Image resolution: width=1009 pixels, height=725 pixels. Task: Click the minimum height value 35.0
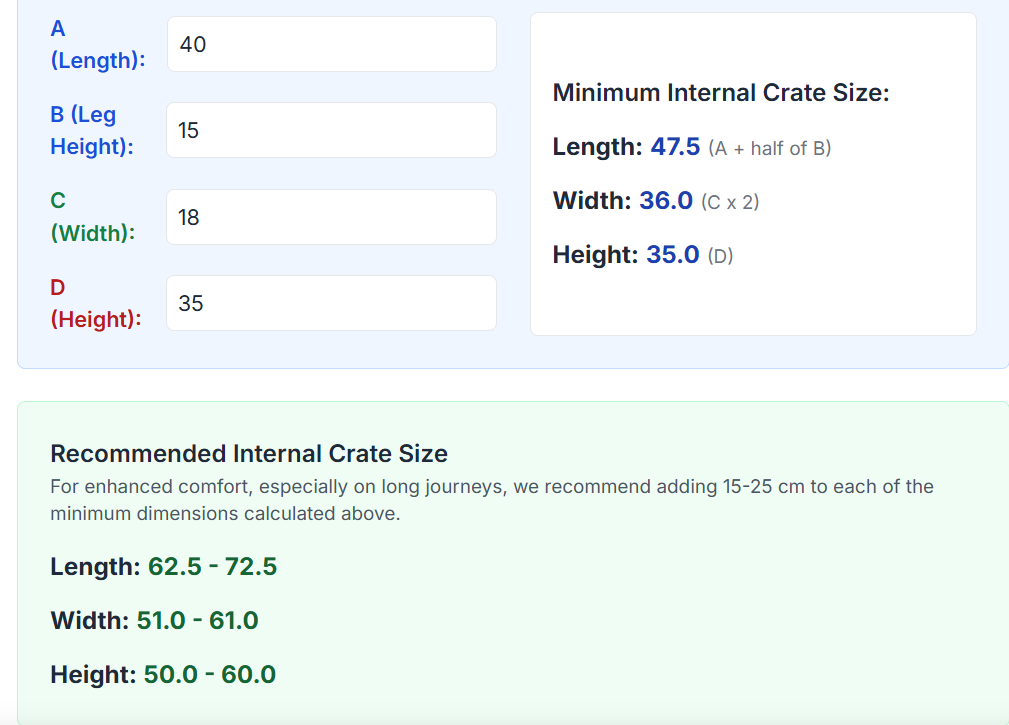coord(672,255)
